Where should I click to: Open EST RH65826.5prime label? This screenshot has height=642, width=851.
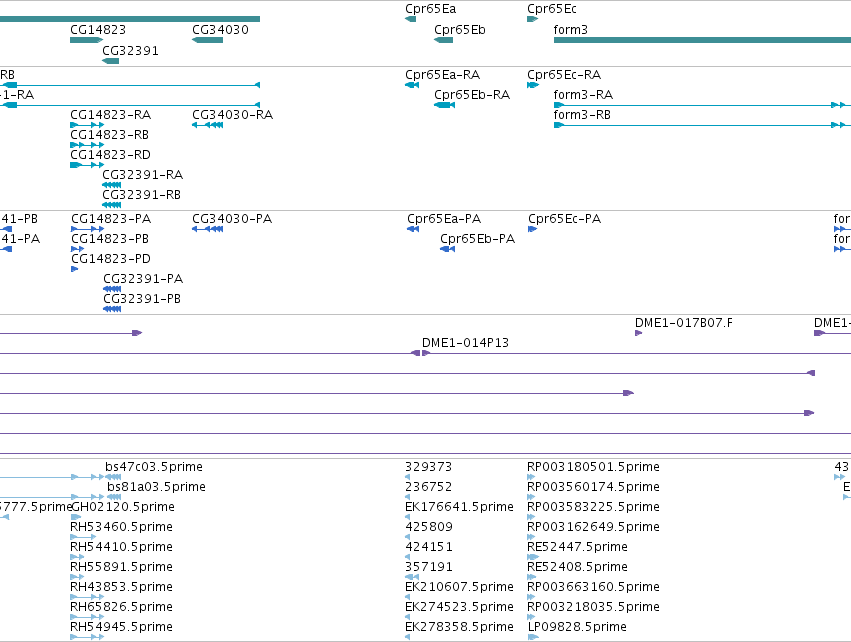pyautogui.click(x=121, y=607)
